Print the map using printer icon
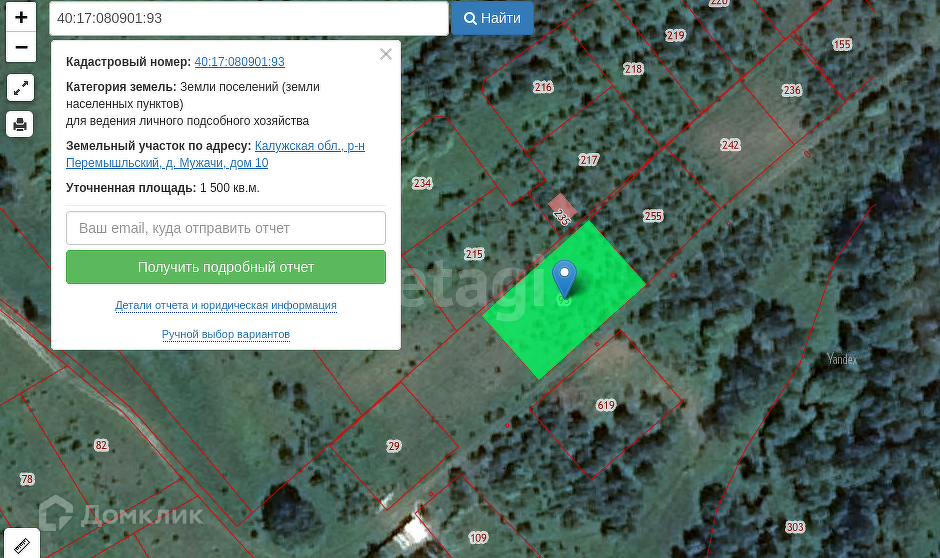This screenshot has width=940, height=558. [x=20, y=125]
